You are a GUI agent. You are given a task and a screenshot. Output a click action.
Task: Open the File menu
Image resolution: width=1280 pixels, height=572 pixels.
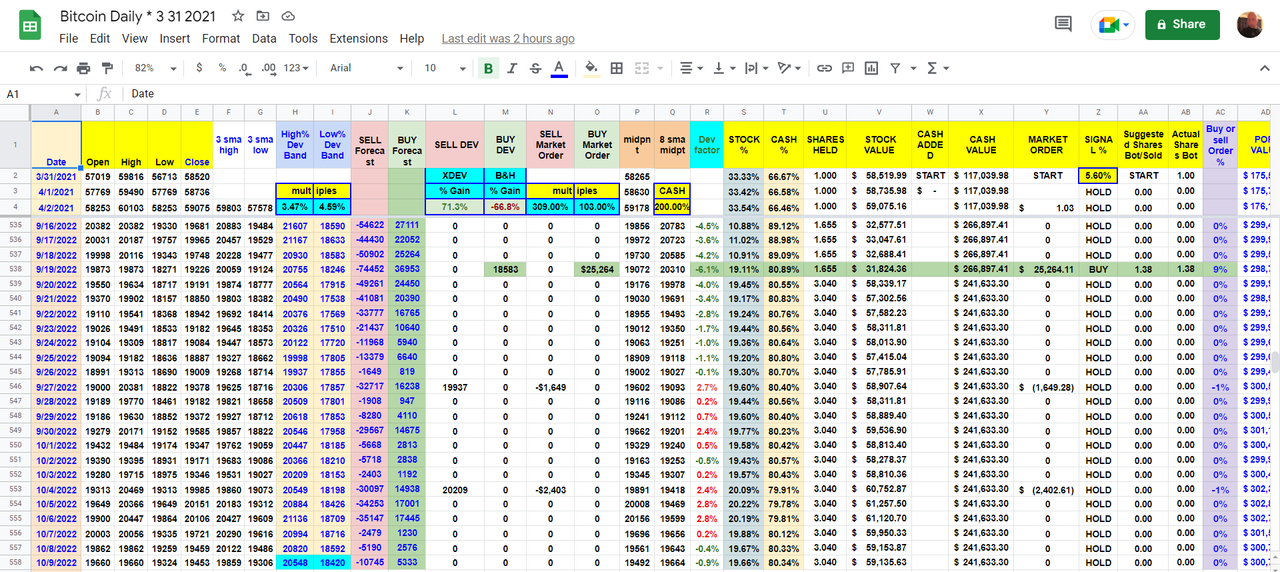(x=69, y=38)
